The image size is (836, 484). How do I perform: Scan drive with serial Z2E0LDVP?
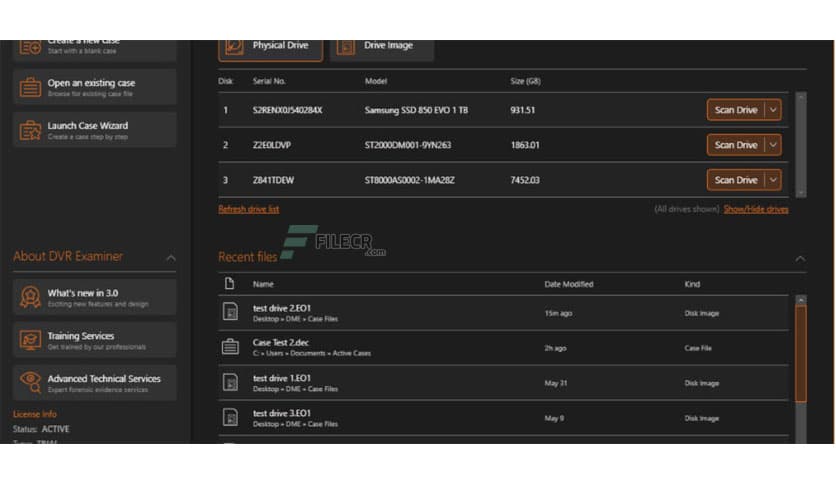tap(736, 145)
